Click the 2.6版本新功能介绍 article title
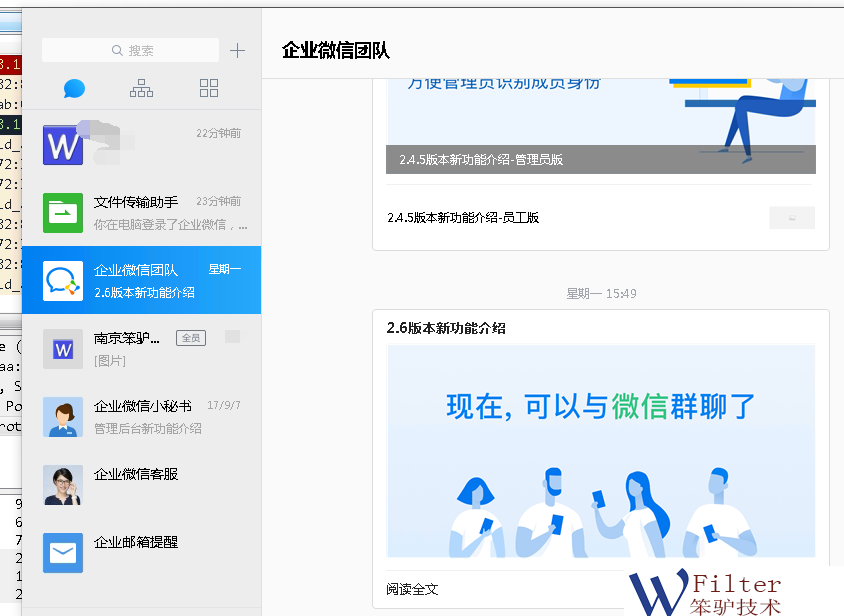 coord(446,328)
